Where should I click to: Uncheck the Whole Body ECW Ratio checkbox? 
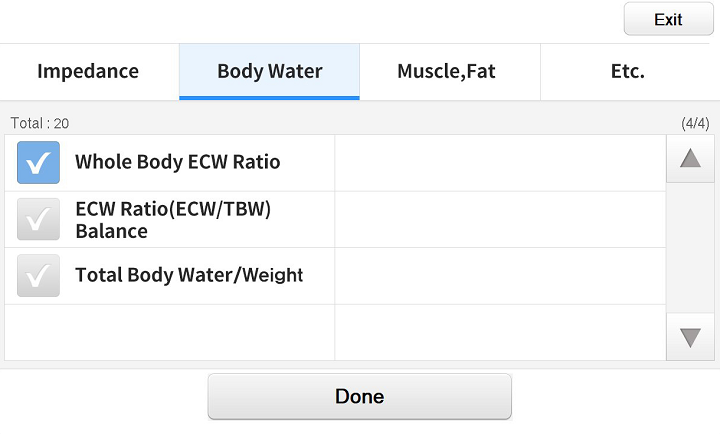click(x=38, y=162)
